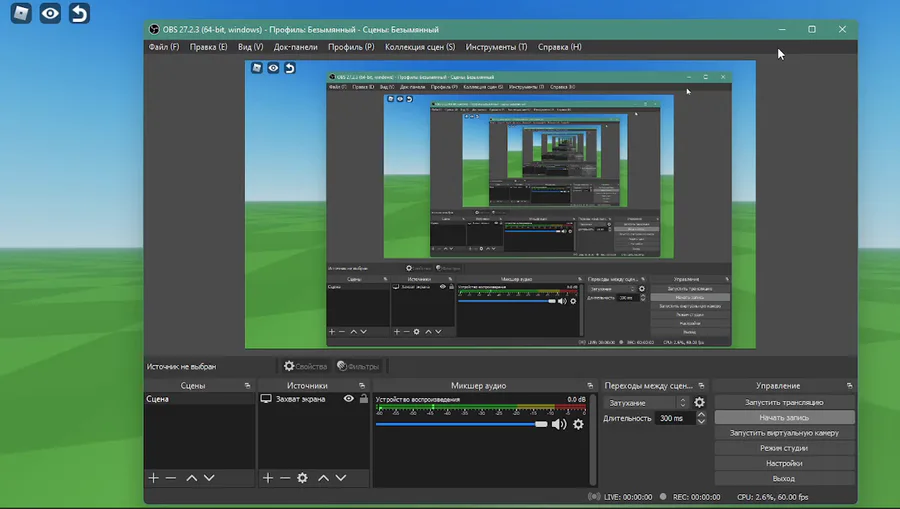Undock the Управление panel
This screenshot has width=900, height=509.
pos(849,386)
